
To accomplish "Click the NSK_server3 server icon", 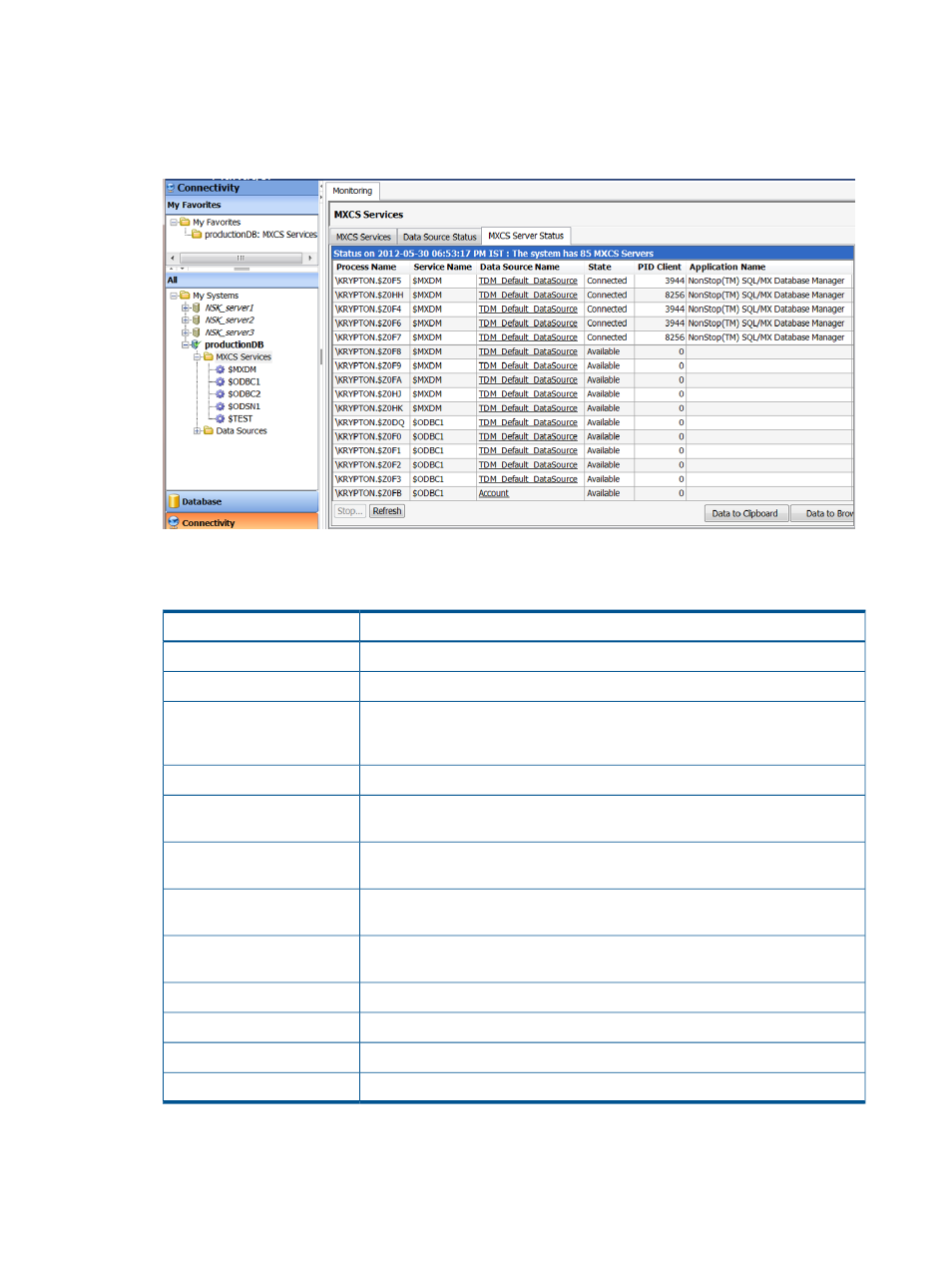I will click(197, 332).
